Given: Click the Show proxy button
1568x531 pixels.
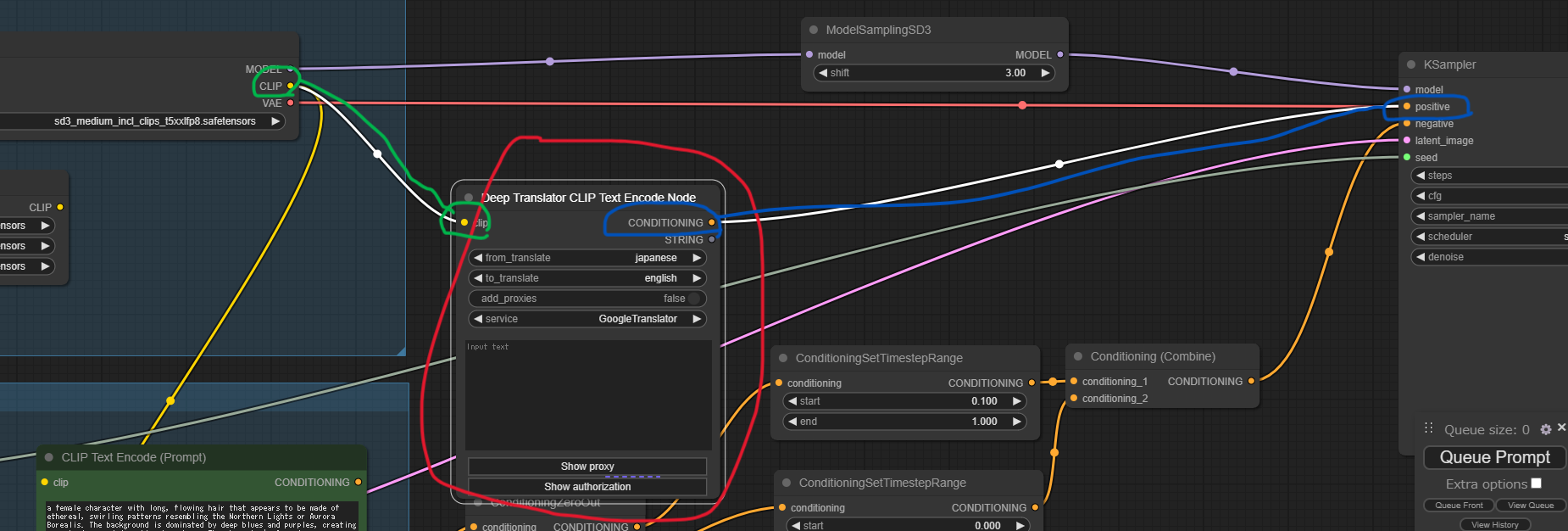Looking at the screenshot, I should pos(587,467).
